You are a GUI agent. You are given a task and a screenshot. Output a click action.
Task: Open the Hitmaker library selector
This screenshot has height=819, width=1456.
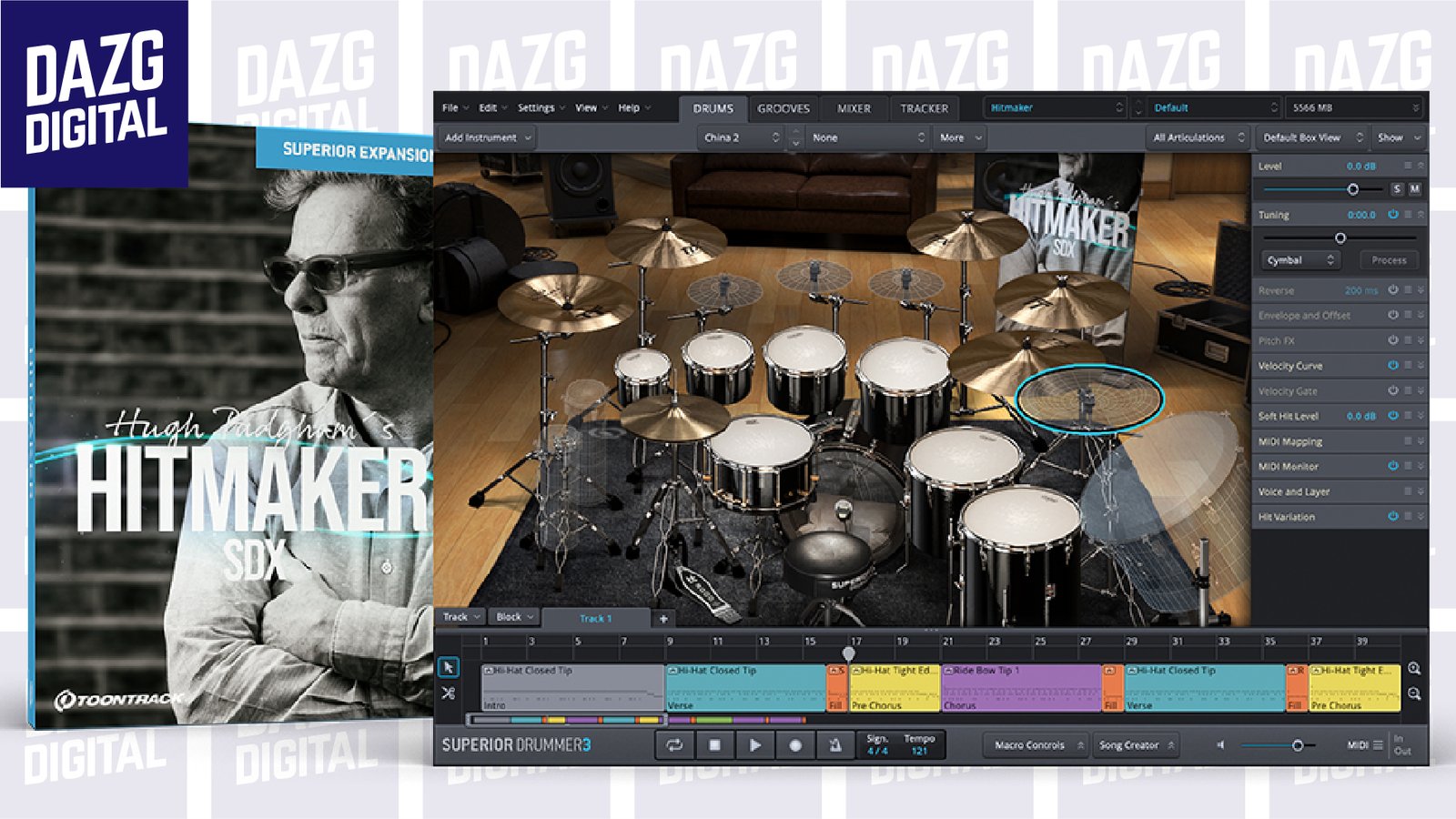coord(1056,107)
